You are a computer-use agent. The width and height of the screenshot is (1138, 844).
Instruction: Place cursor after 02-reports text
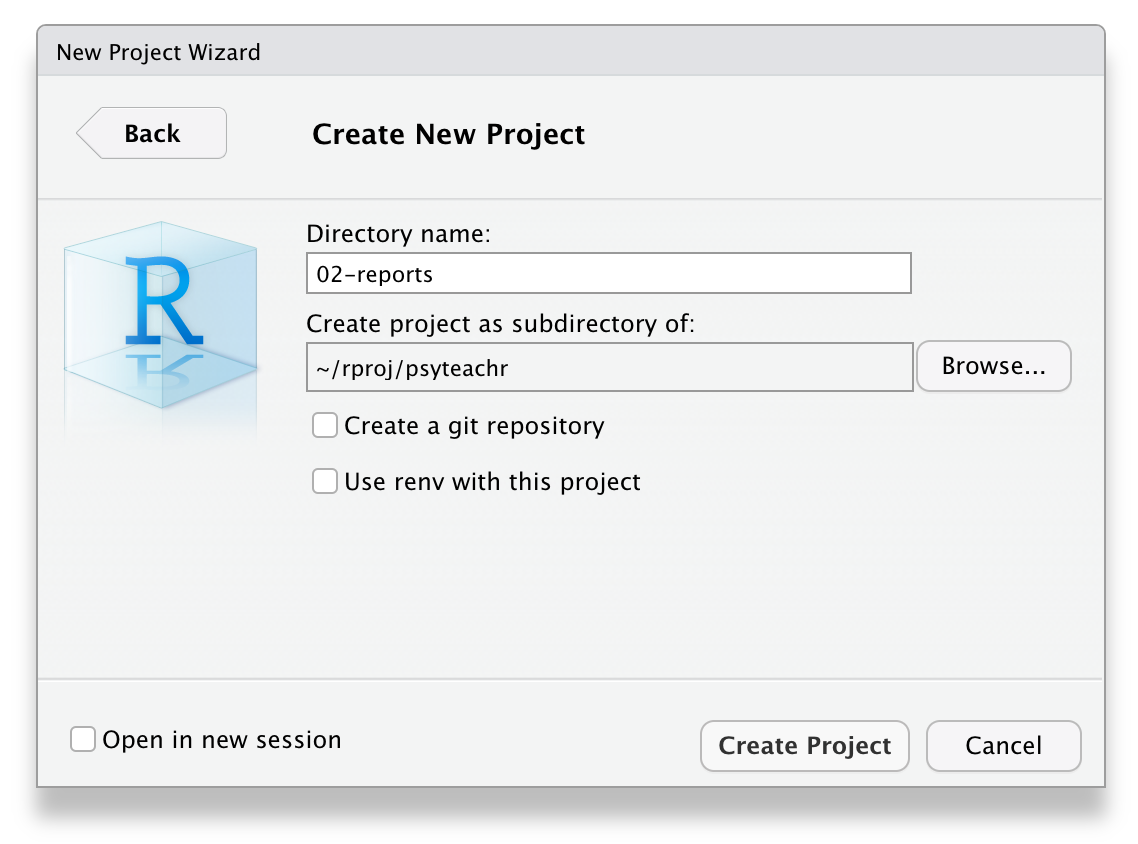[x=435, y=274]
